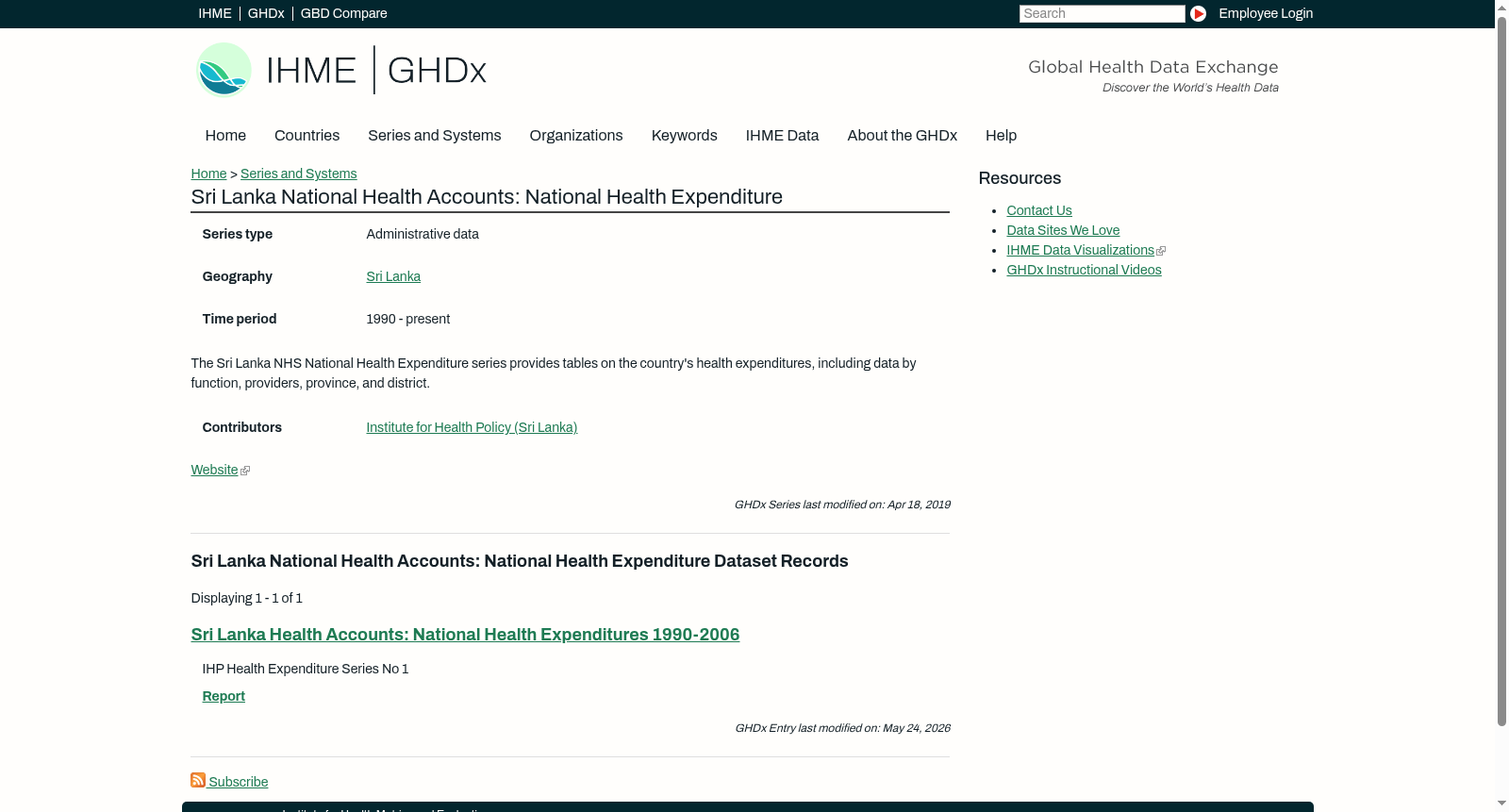Screen dimensions: 1509x812
Task: Open the Sri Lanka geography link
Action: pos(393,276)
